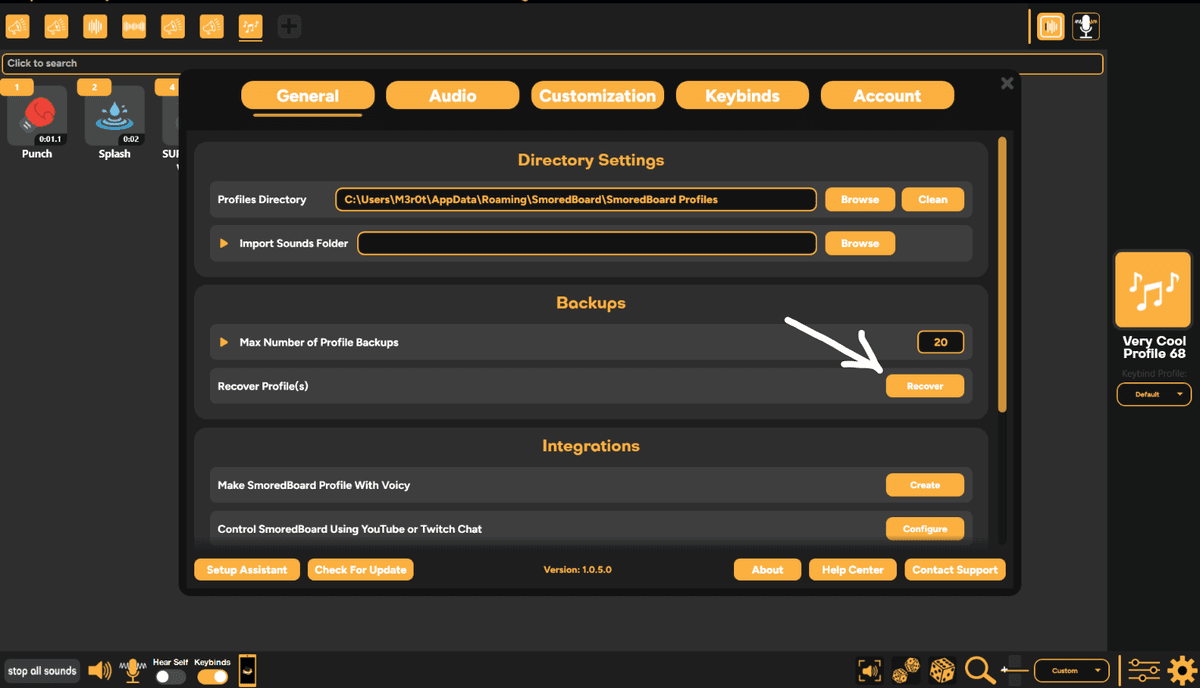Click the settings dialog vertical scrollbar
The height and width of the screenshot is (688, 1200).
[1003, 275]
